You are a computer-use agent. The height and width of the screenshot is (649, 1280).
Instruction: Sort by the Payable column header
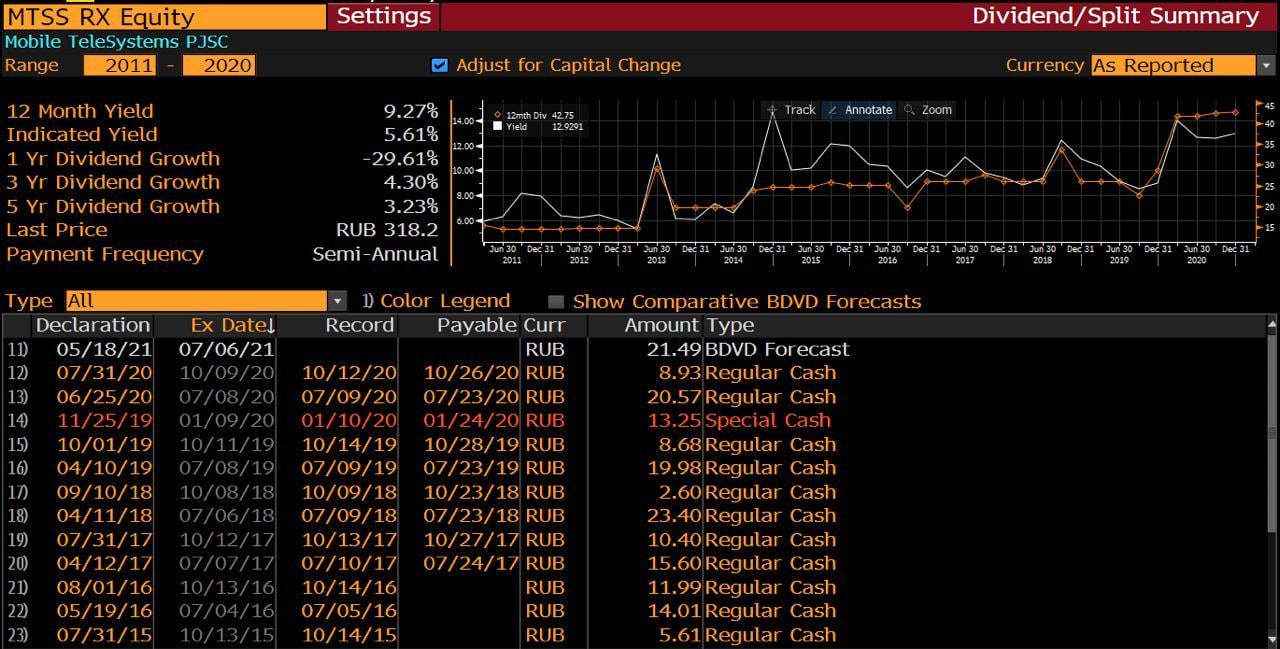tap(477, 325)
